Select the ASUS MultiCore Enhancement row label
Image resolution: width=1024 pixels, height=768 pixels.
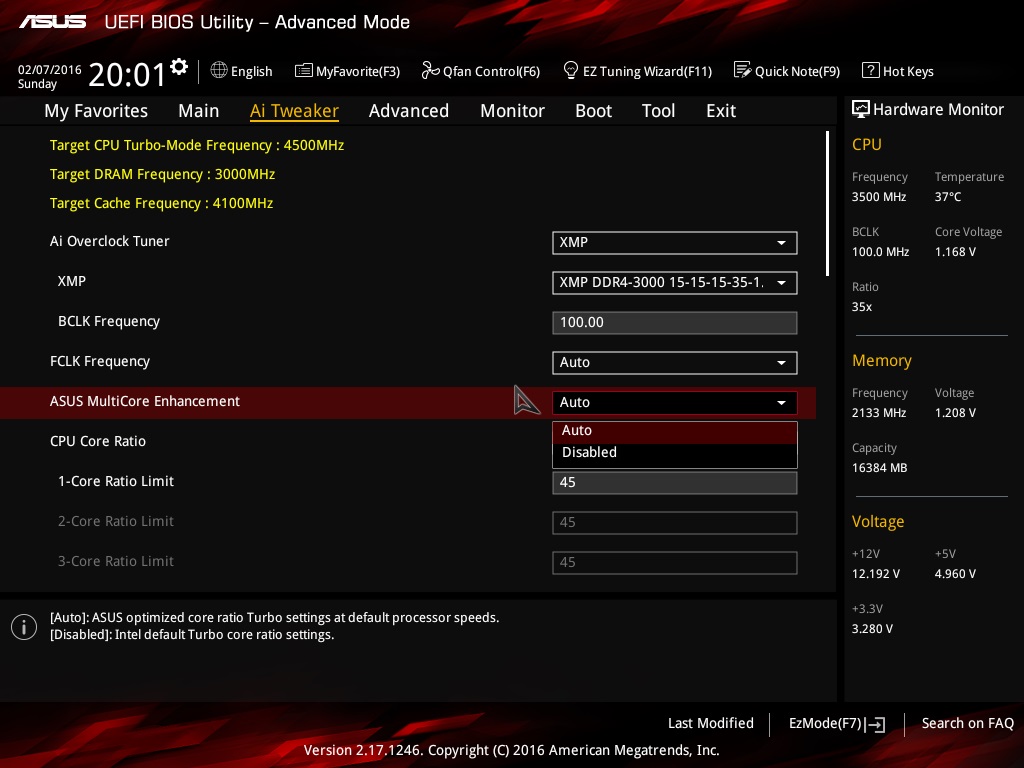click(x=145, y=402)
